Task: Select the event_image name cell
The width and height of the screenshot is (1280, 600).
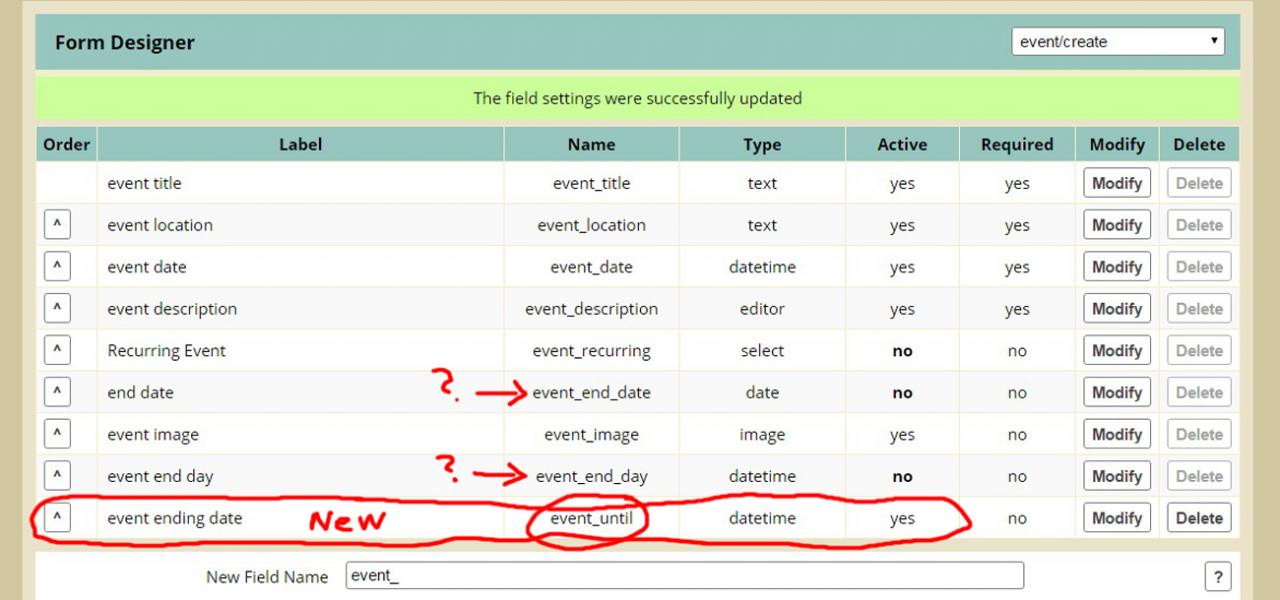Action: (x=592, y=435)
